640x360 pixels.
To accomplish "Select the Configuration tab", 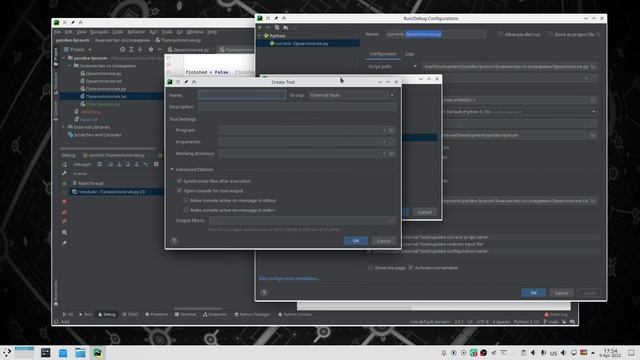I will (382, 54).
